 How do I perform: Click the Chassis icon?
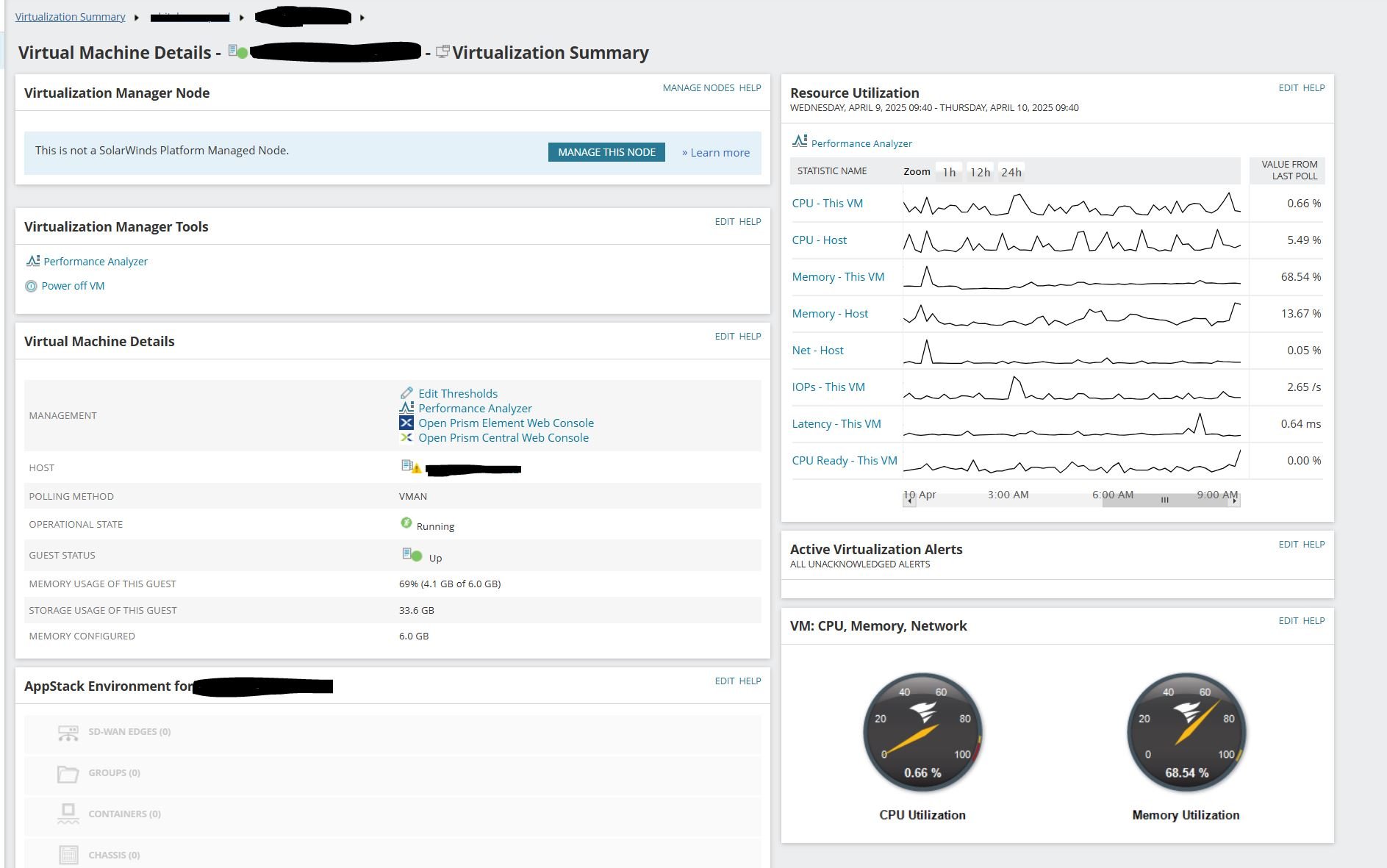click(68, 855)
